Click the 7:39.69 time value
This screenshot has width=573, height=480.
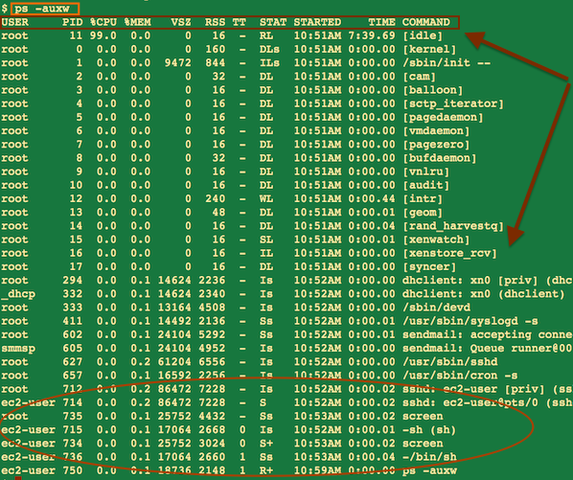[x=372, y=36]
